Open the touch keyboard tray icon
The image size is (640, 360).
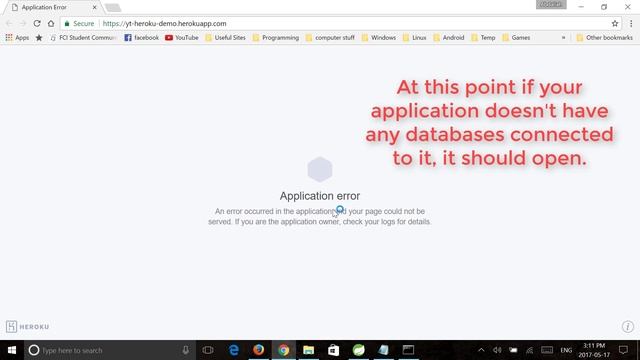click(547, 350)
